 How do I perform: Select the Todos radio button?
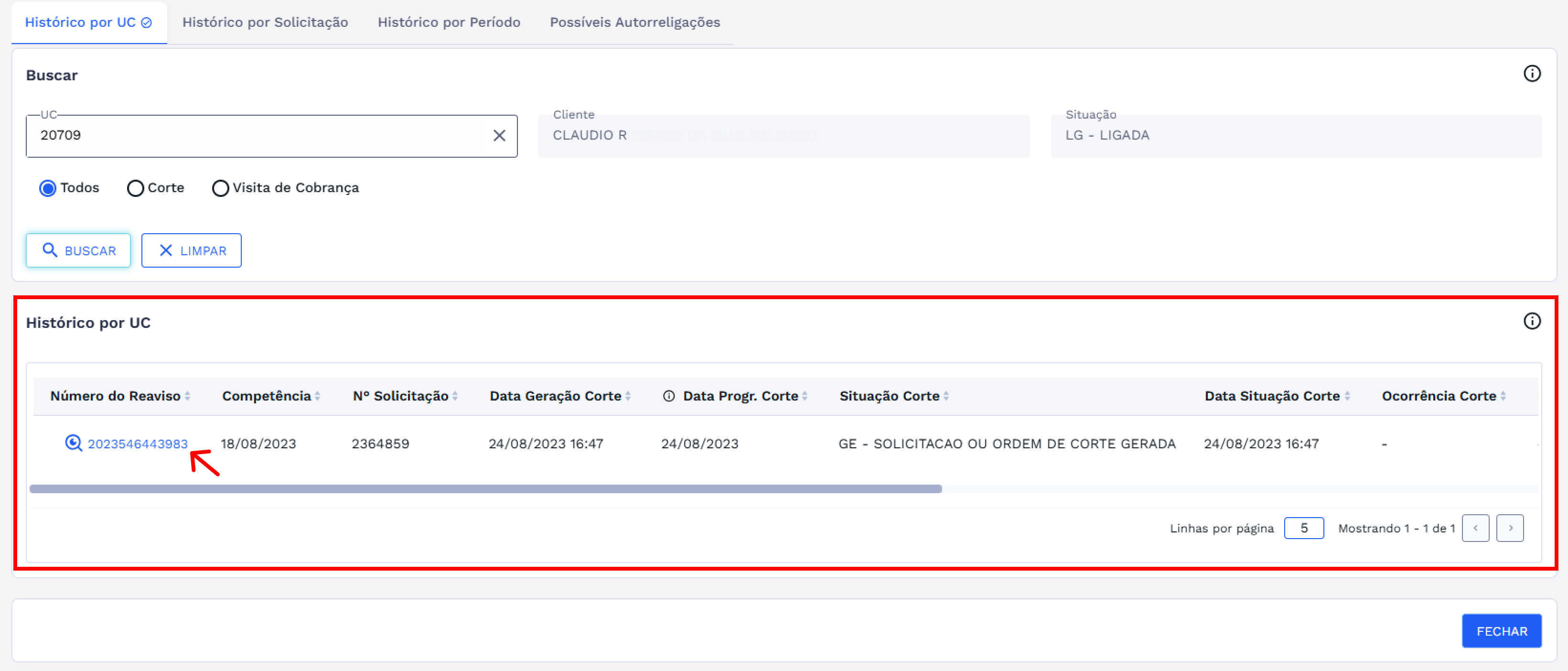(x=47, y=188)
